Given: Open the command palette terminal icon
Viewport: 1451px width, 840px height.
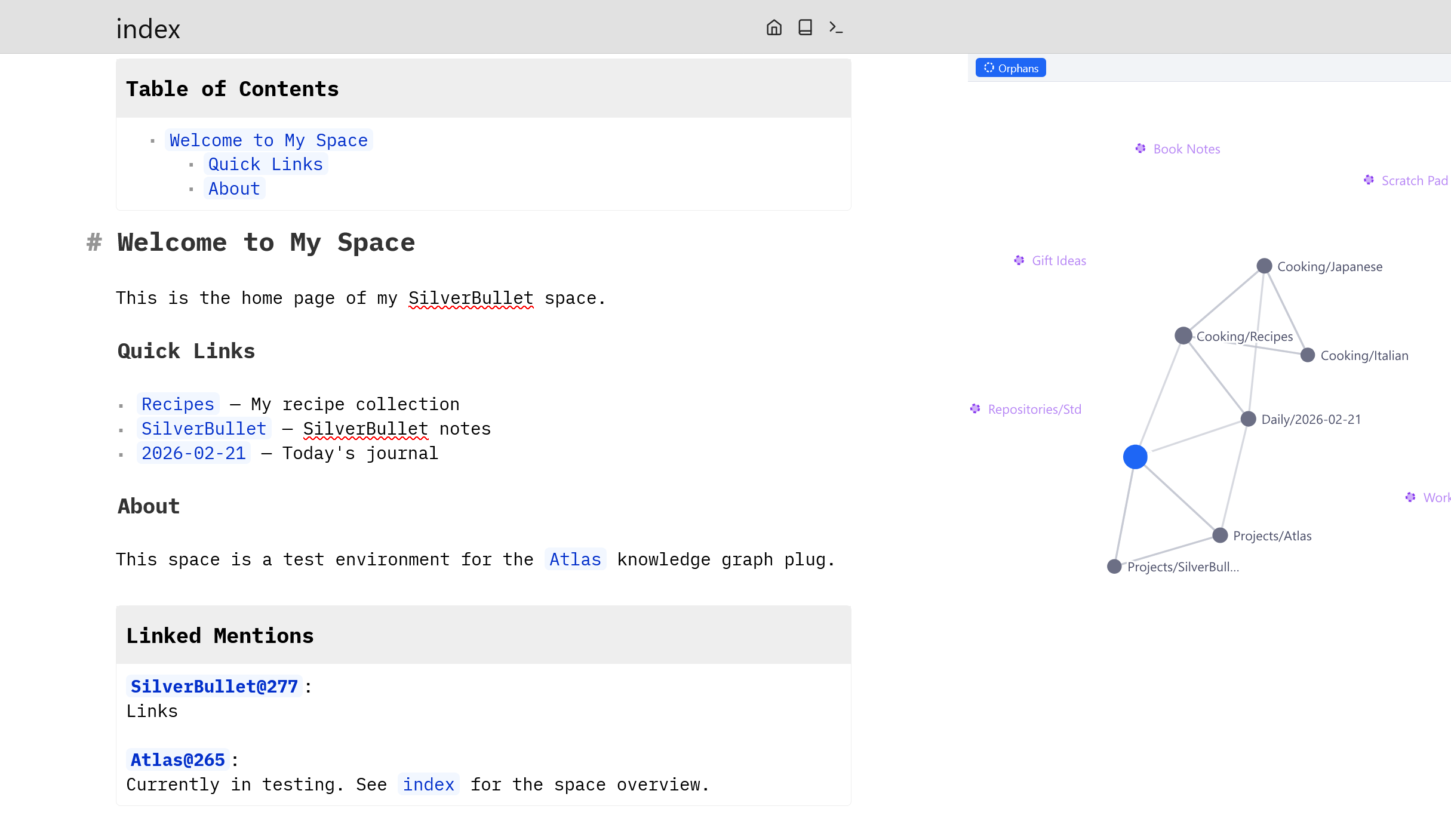Looking at the screenshot, I should click(x=836, y=27).
